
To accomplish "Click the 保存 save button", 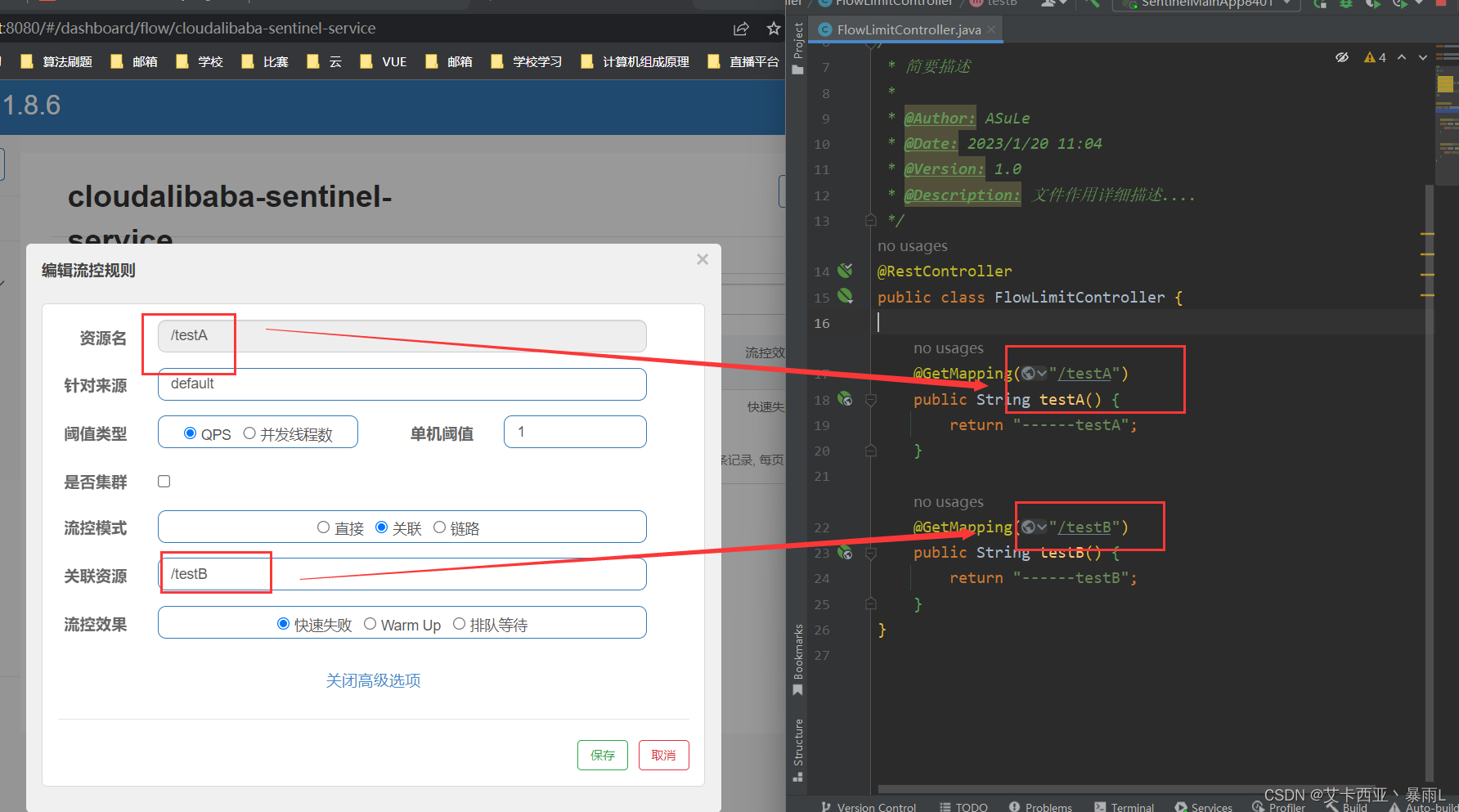I will point(603,755).
